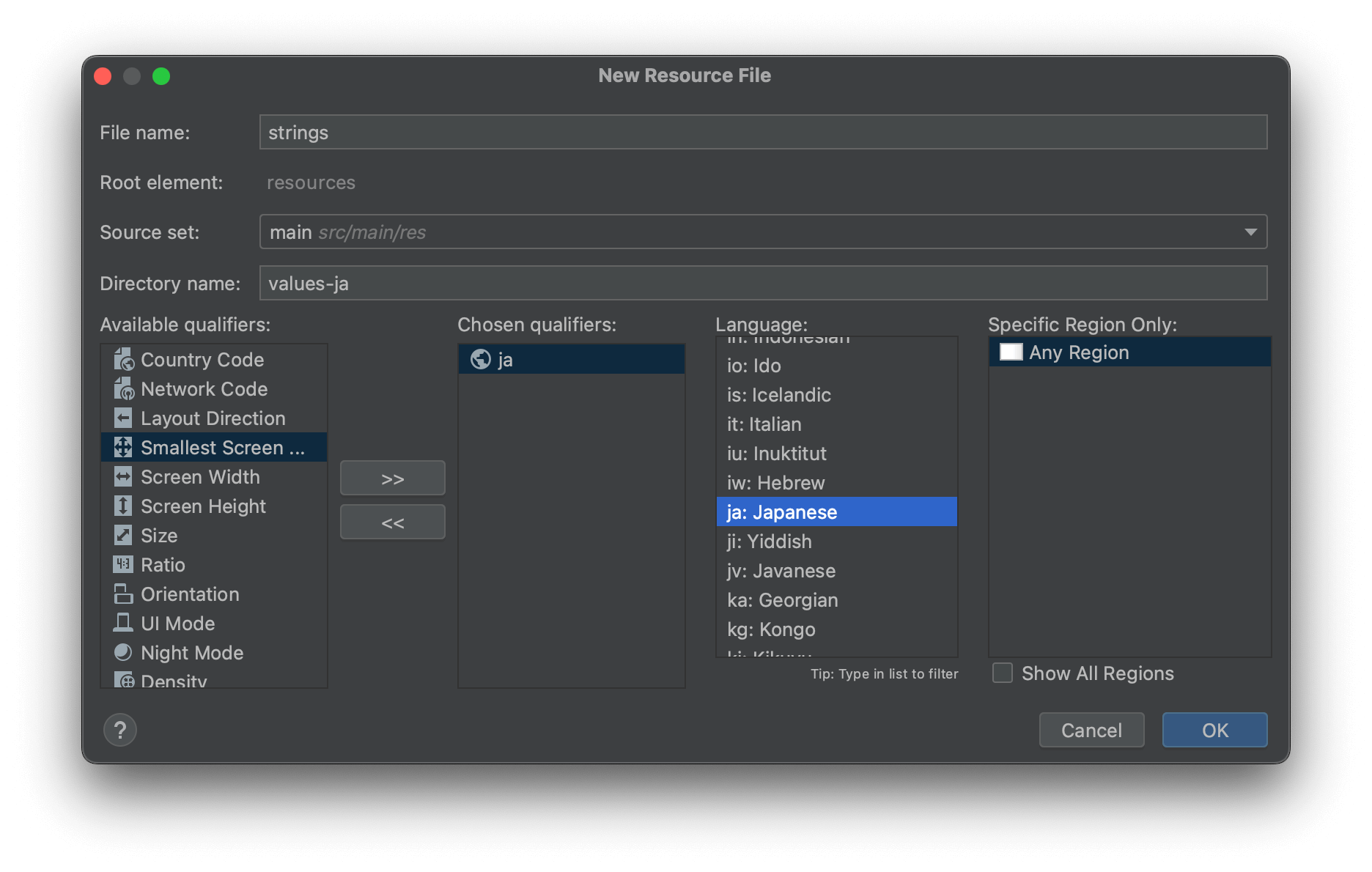Select Layout Direction qualifier

coord(214,418)
